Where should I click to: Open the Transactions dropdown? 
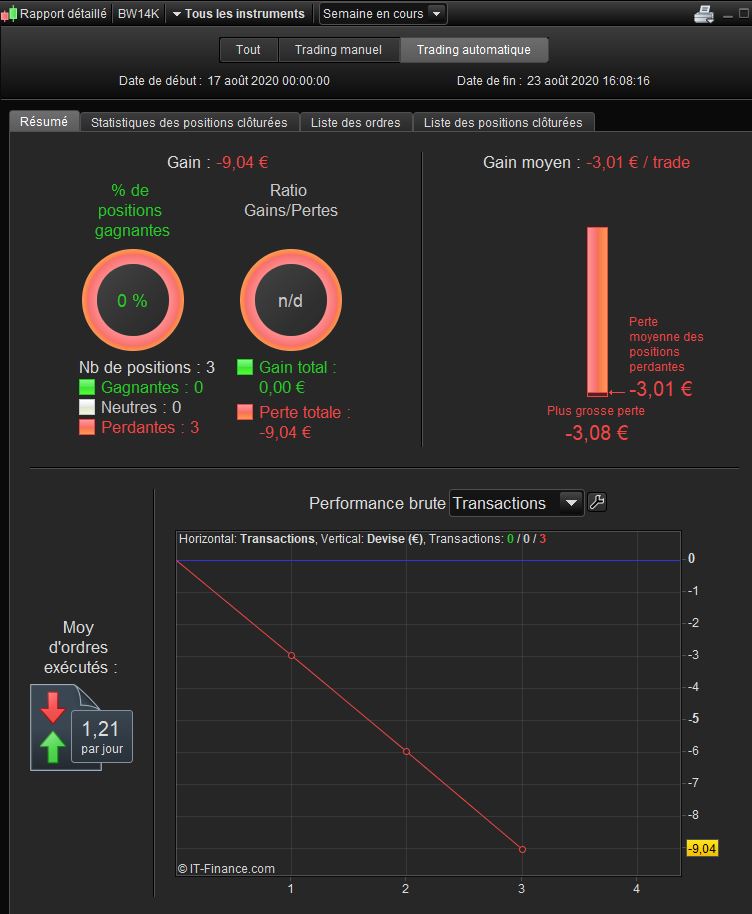(x=516, y=503)
